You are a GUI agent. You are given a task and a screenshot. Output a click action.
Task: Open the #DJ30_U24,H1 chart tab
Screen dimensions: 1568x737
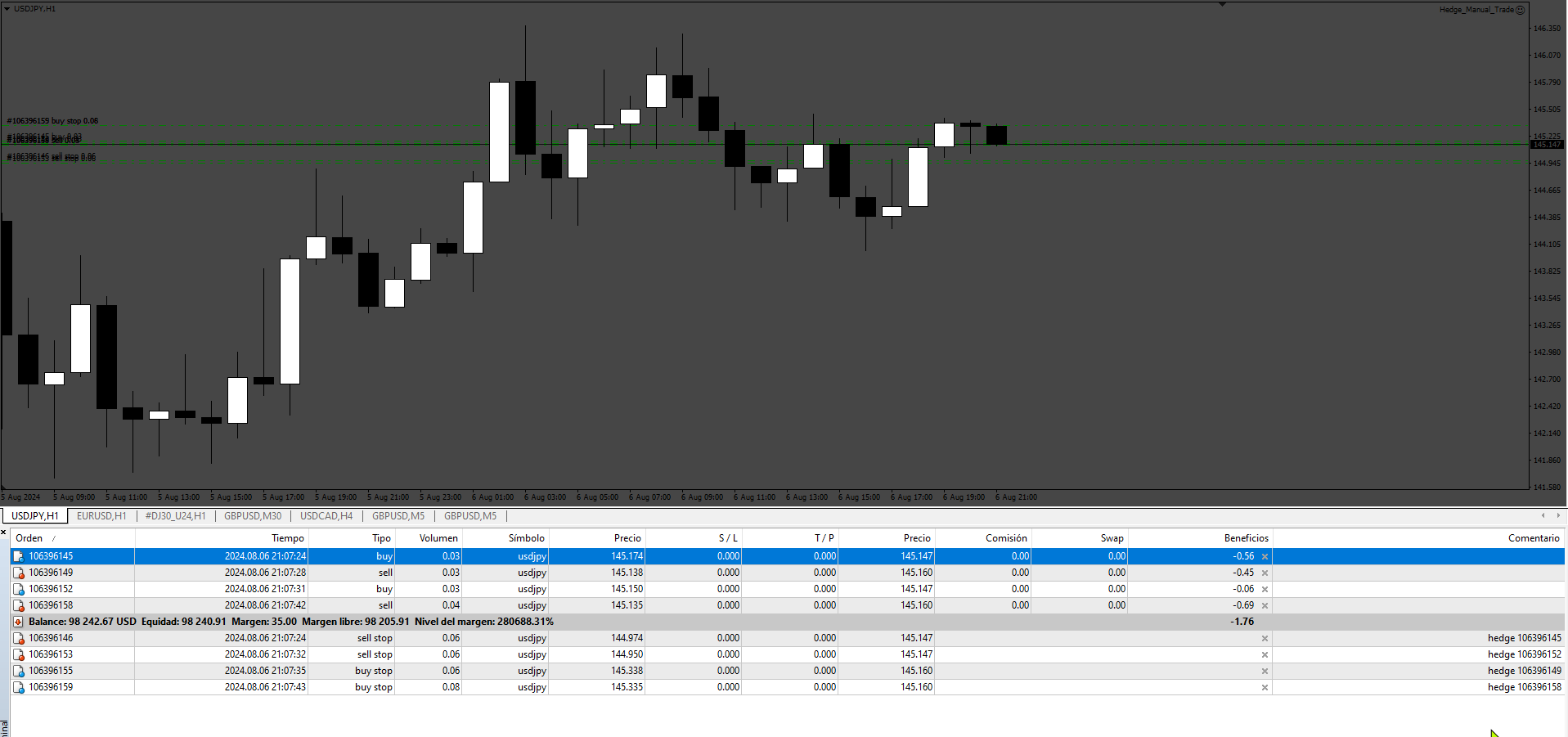click(175, 516)
